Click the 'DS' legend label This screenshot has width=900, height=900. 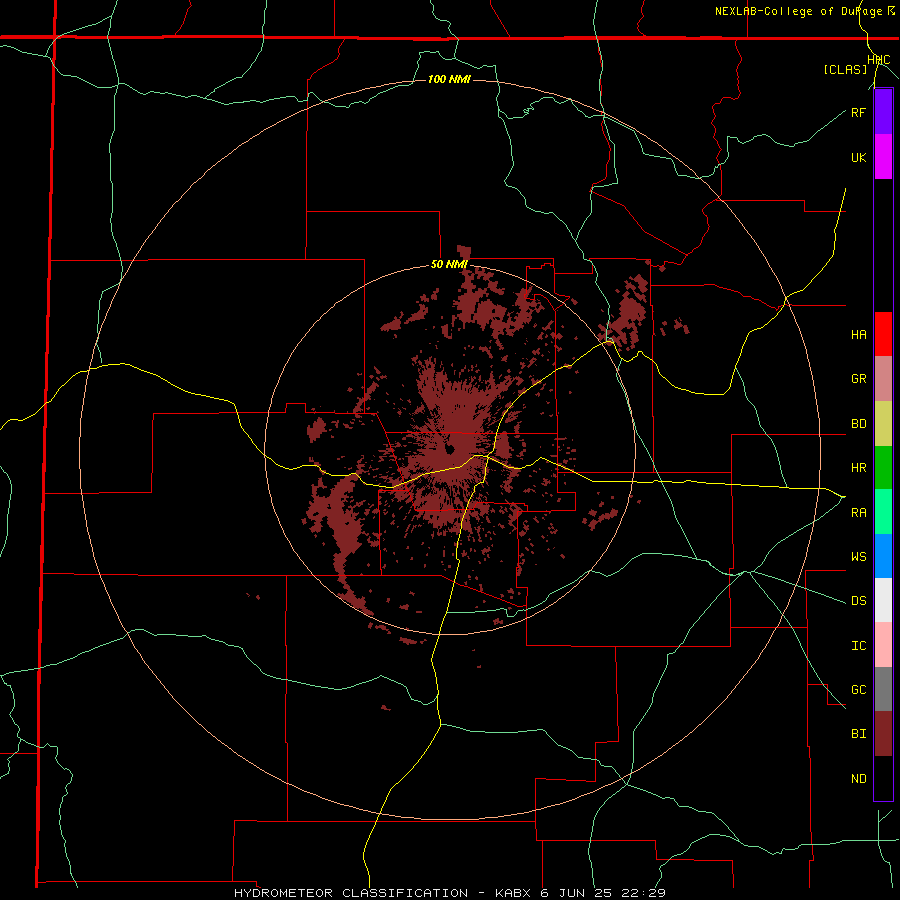tap(858, 601)
